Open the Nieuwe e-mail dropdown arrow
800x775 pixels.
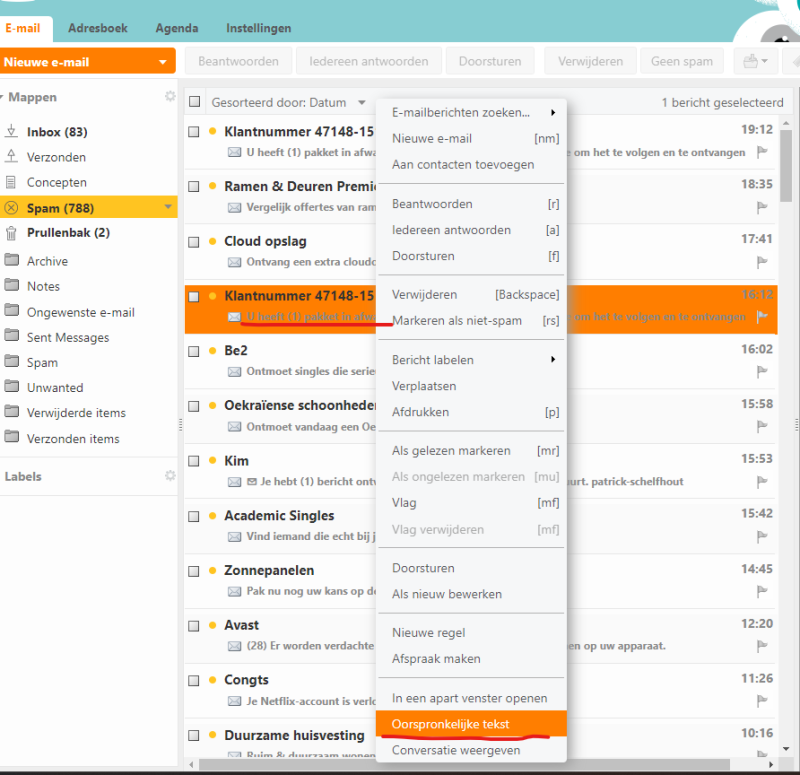163,62
